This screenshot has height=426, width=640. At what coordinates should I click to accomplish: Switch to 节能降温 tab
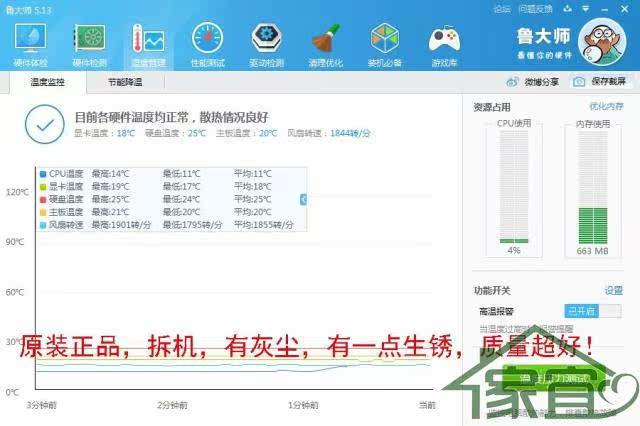point(125,82)
